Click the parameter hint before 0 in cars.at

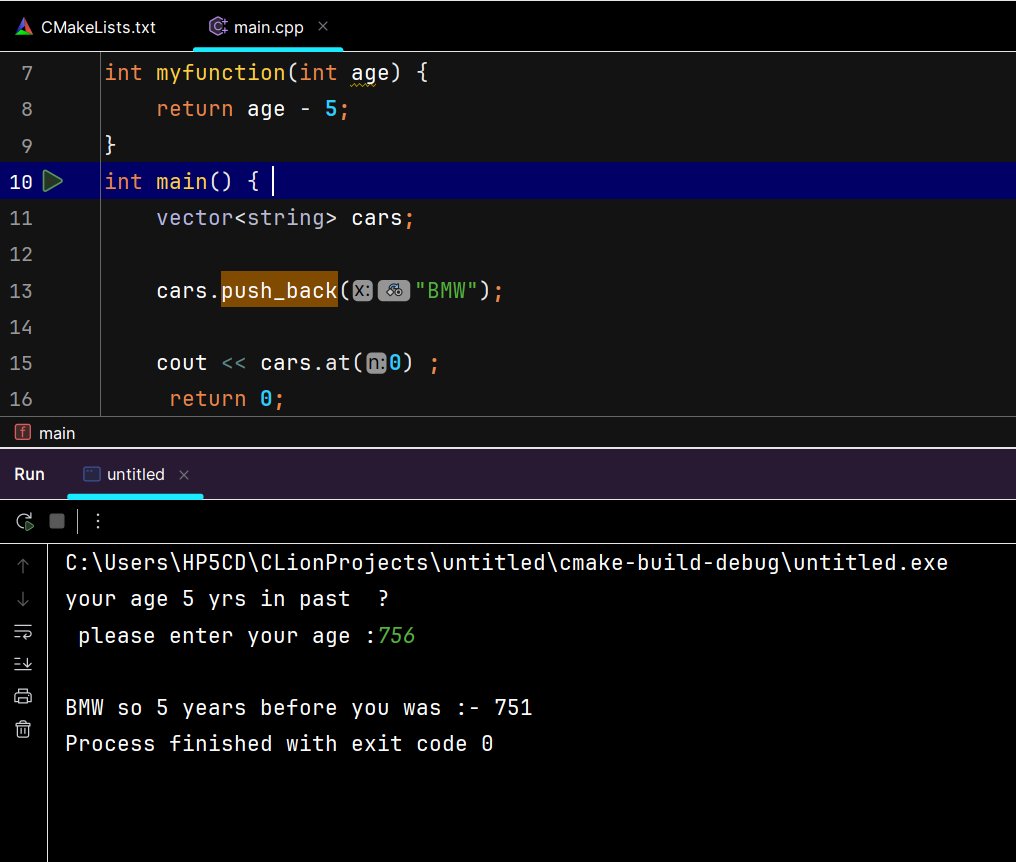(376, 362)
